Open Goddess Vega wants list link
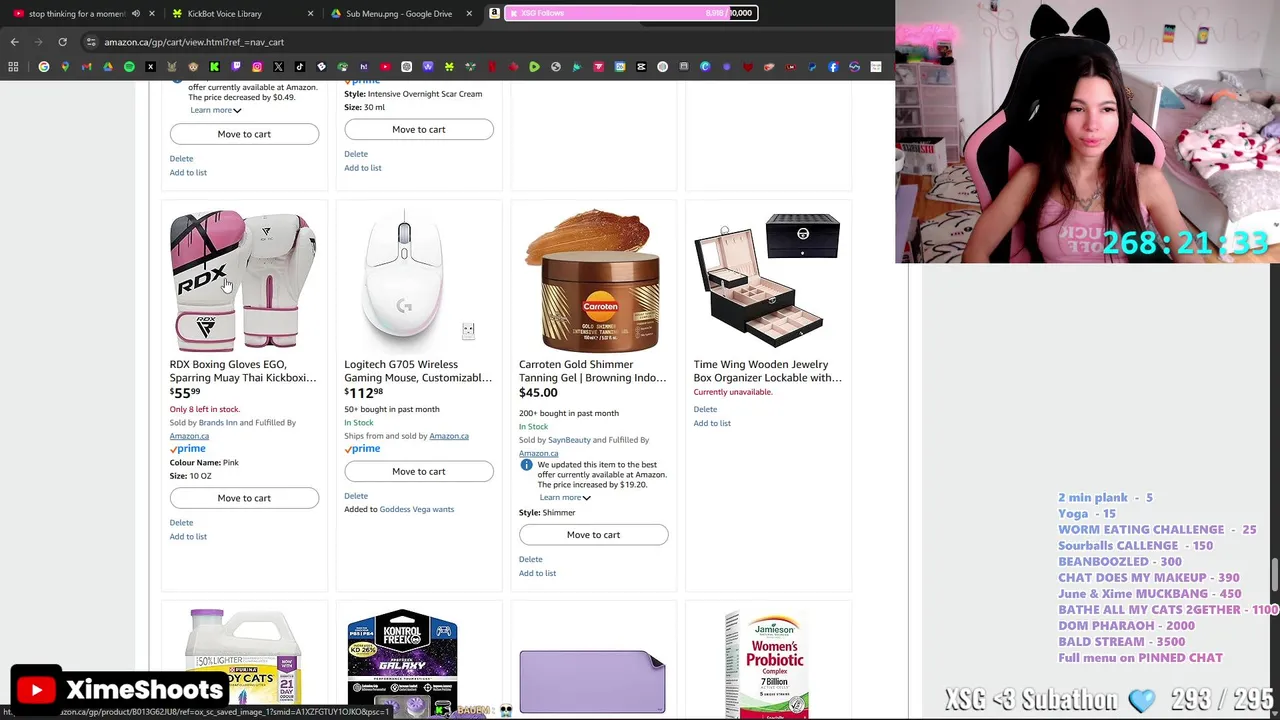This screenshot has width=1280, height=720. tap(417, 509)
